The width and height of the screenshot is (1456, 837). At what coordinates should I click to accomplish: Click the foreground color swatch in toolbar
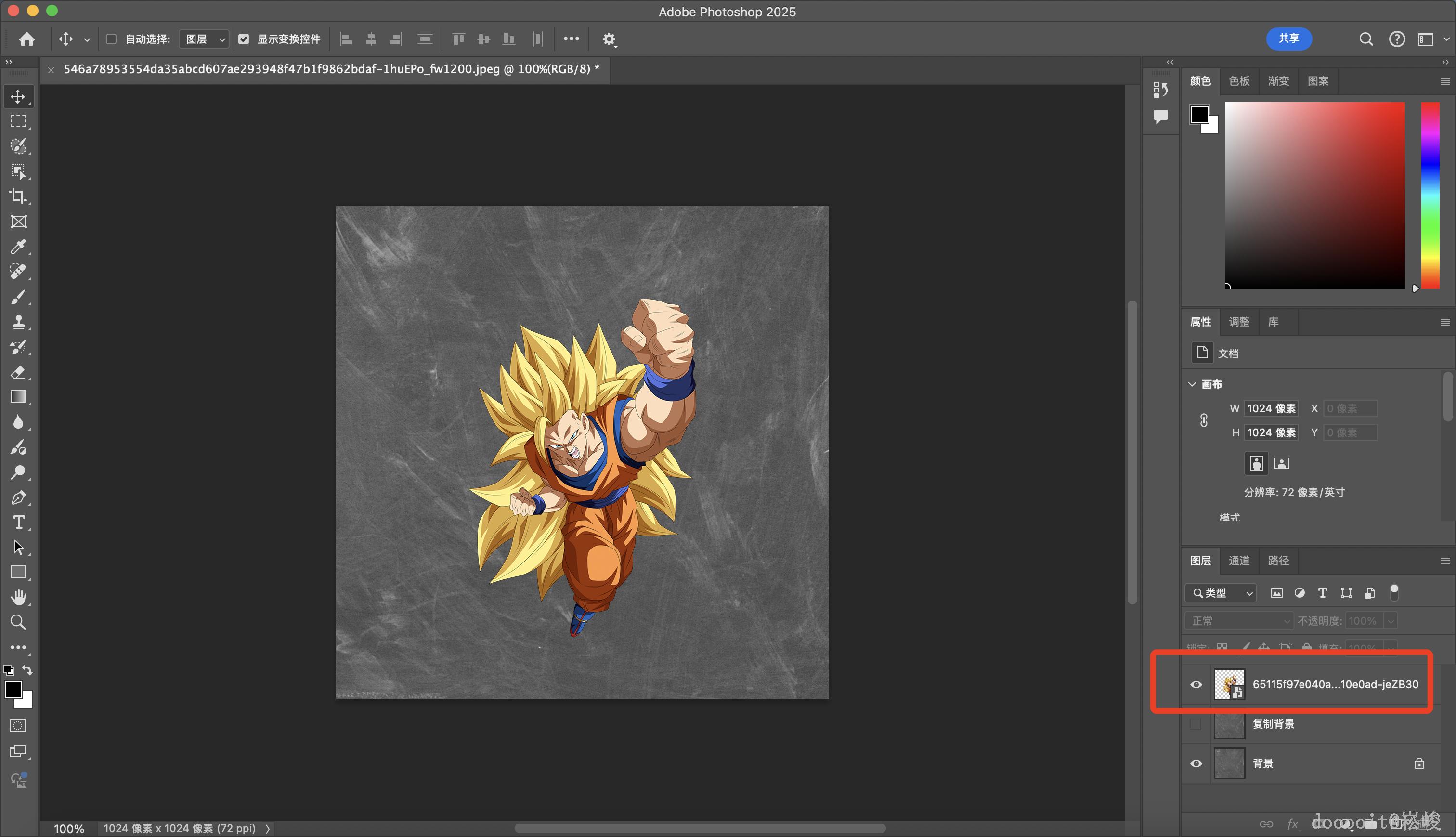coord(13,689)
